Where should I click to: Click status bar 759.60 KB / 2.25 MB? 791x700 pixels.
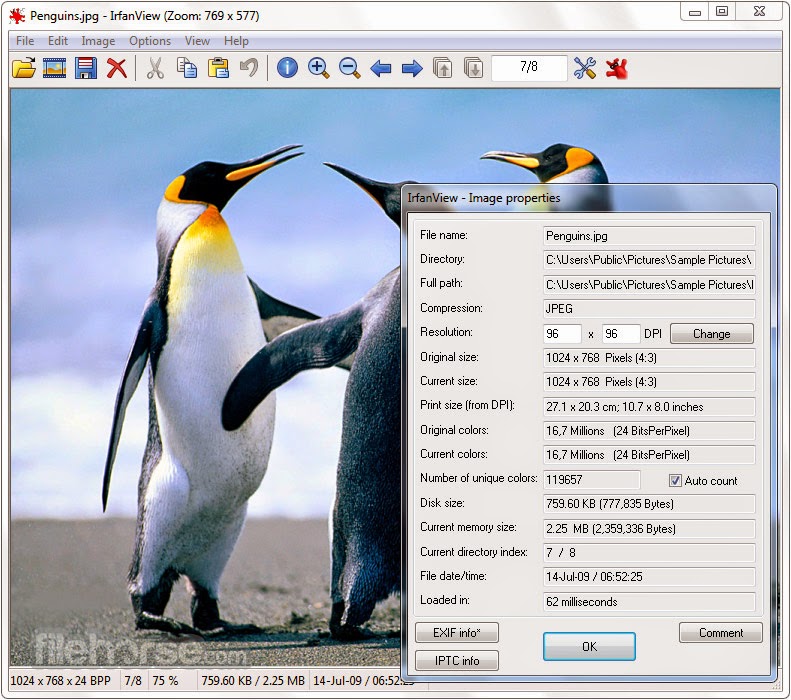253,681
